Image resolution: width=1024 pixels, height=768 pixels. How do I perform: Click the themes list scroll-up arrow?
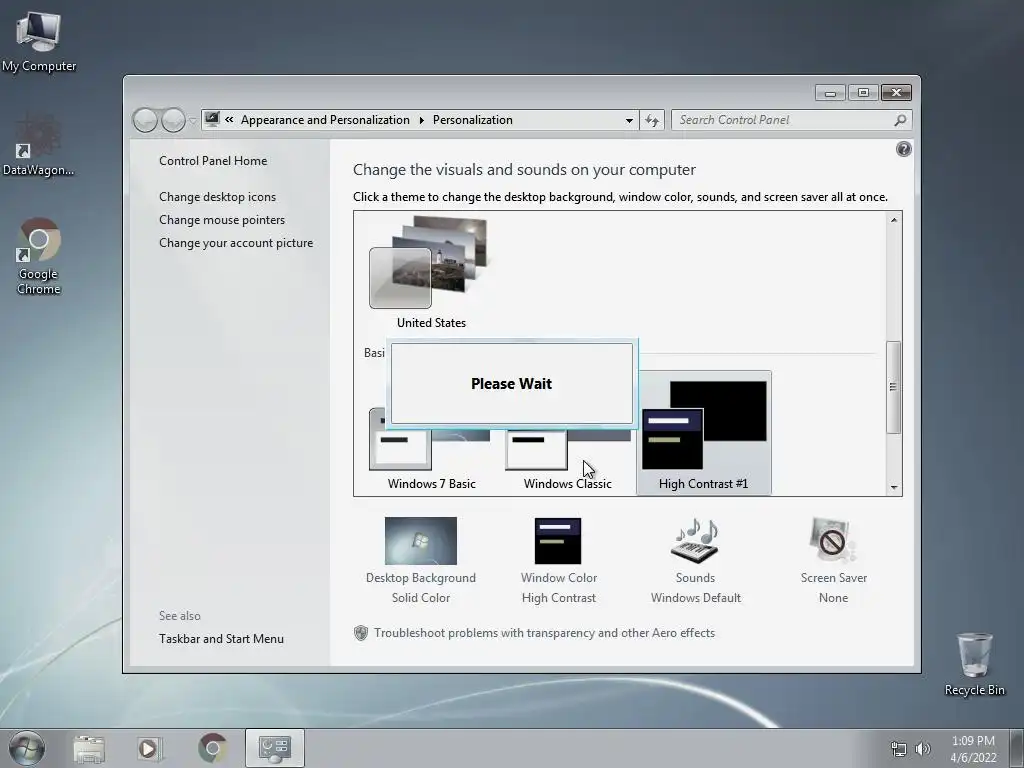(x=893, y=220)
